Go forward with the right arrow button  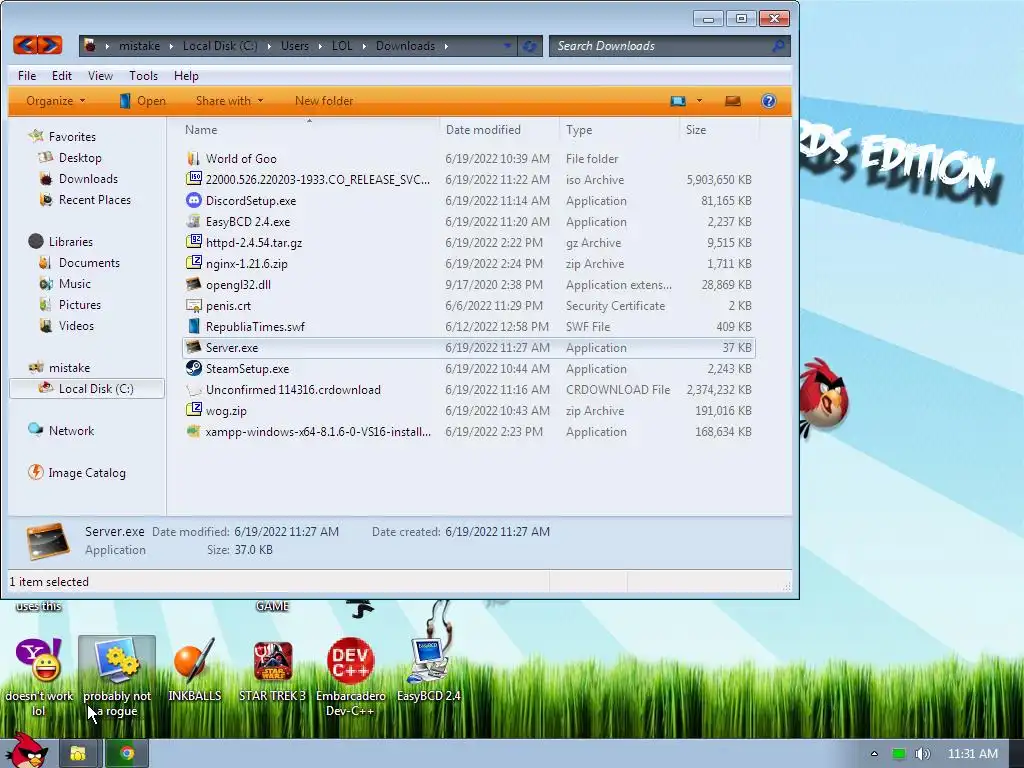click(x=50, y=45)
